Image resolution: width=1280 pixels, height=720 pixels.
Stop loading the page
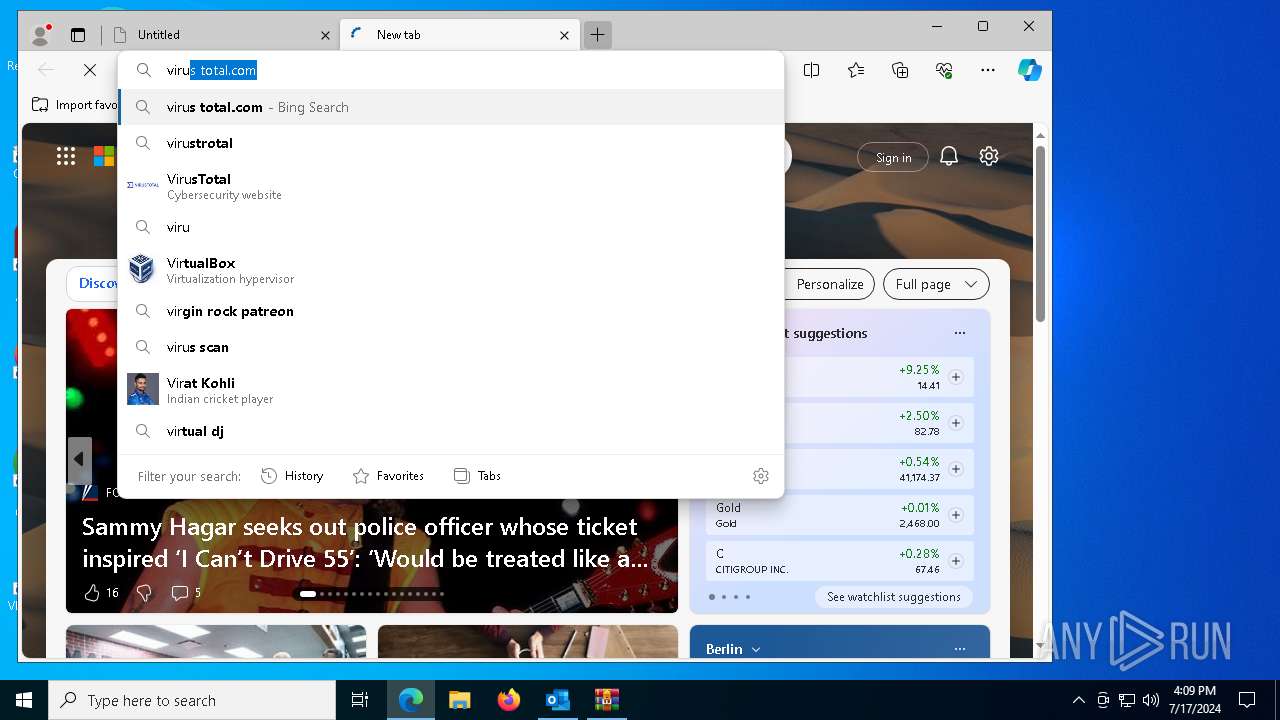[90, 70]
